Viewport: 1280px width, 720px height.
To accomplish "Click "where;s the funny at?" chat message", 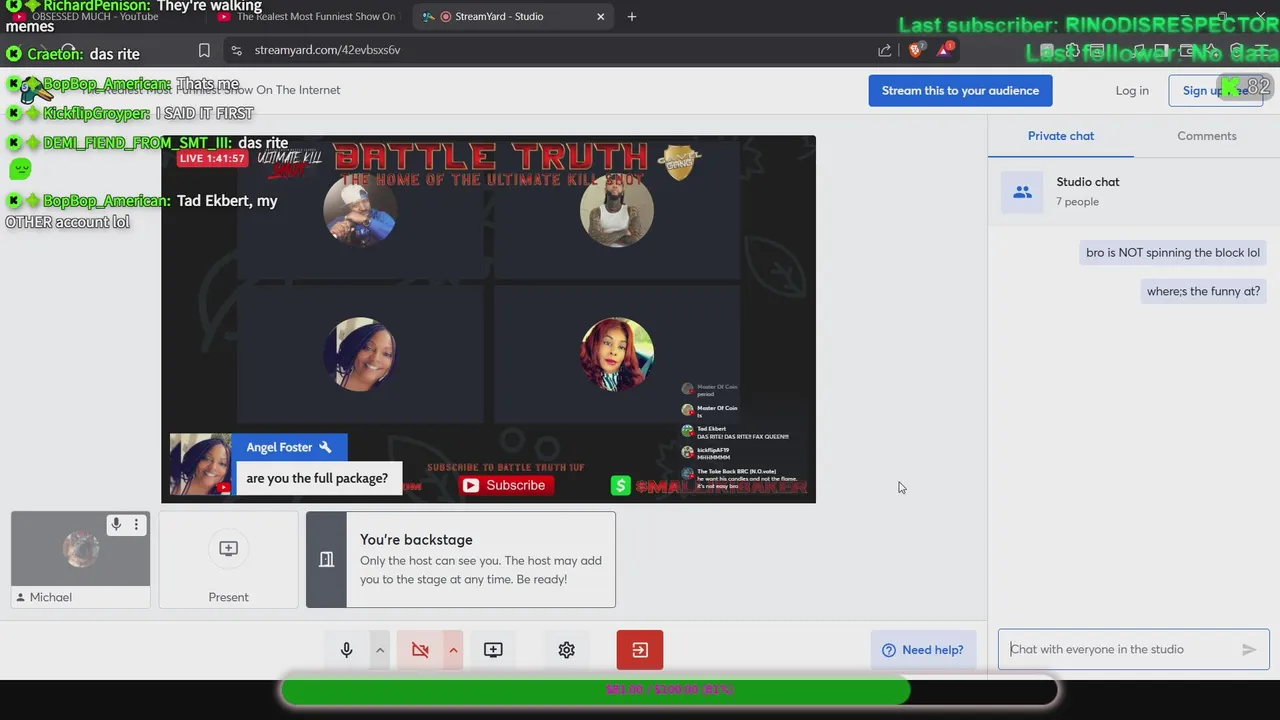I will (x=1203, y=291).
